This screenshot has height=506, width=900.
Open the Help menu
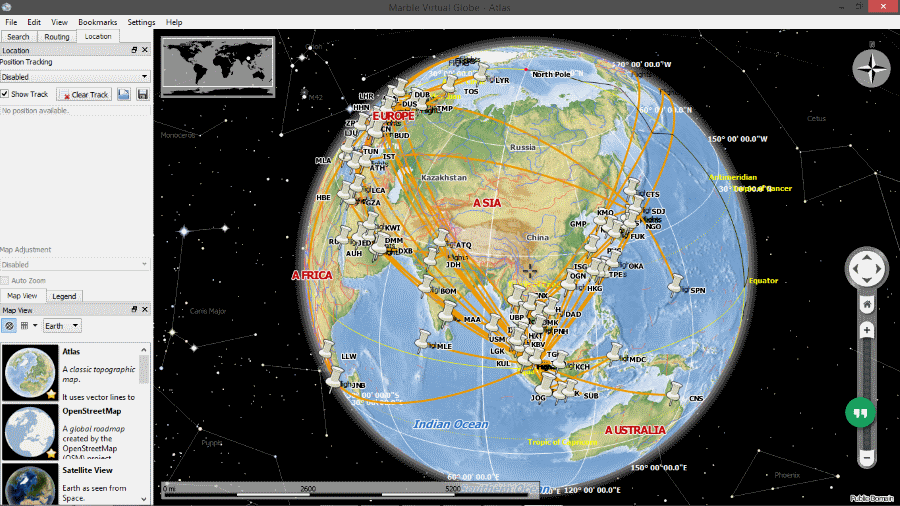coord(174,22)
